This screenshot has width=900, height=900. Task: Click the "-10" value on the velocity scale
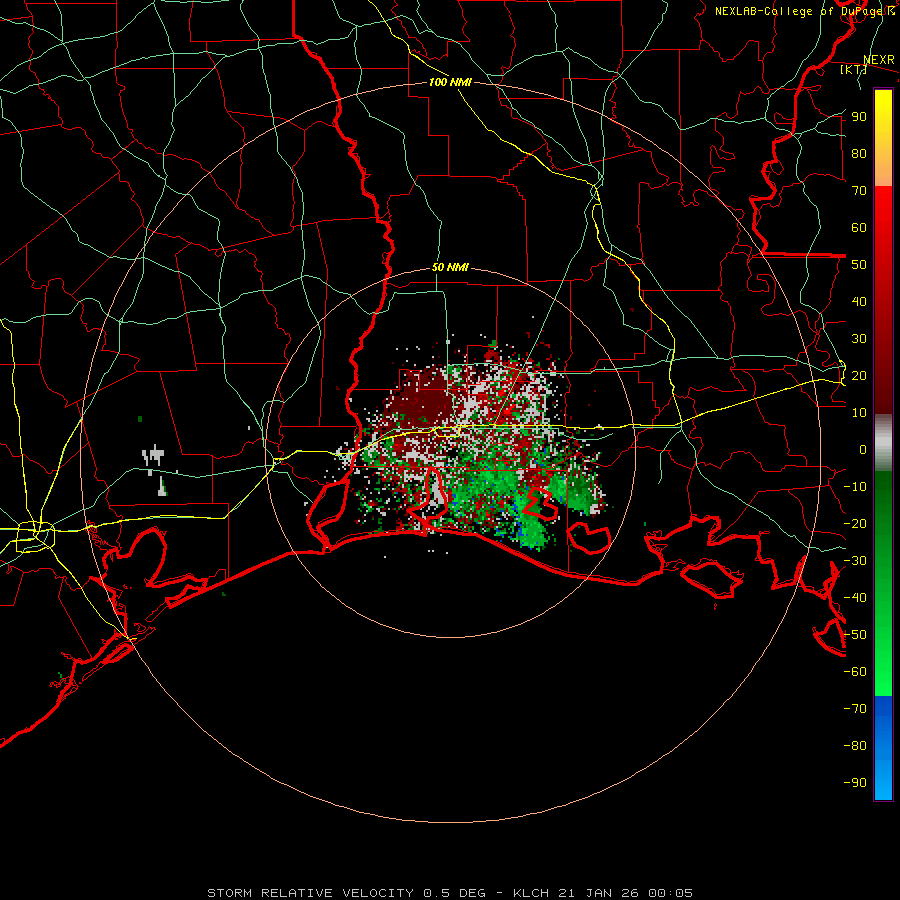pyautogui.click(x=855, y=487)
